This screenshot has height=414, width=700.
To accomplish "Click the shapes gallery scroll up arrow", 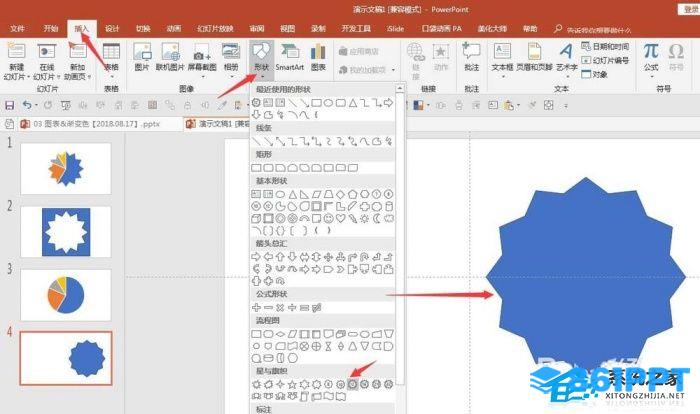I will (400, 88).
